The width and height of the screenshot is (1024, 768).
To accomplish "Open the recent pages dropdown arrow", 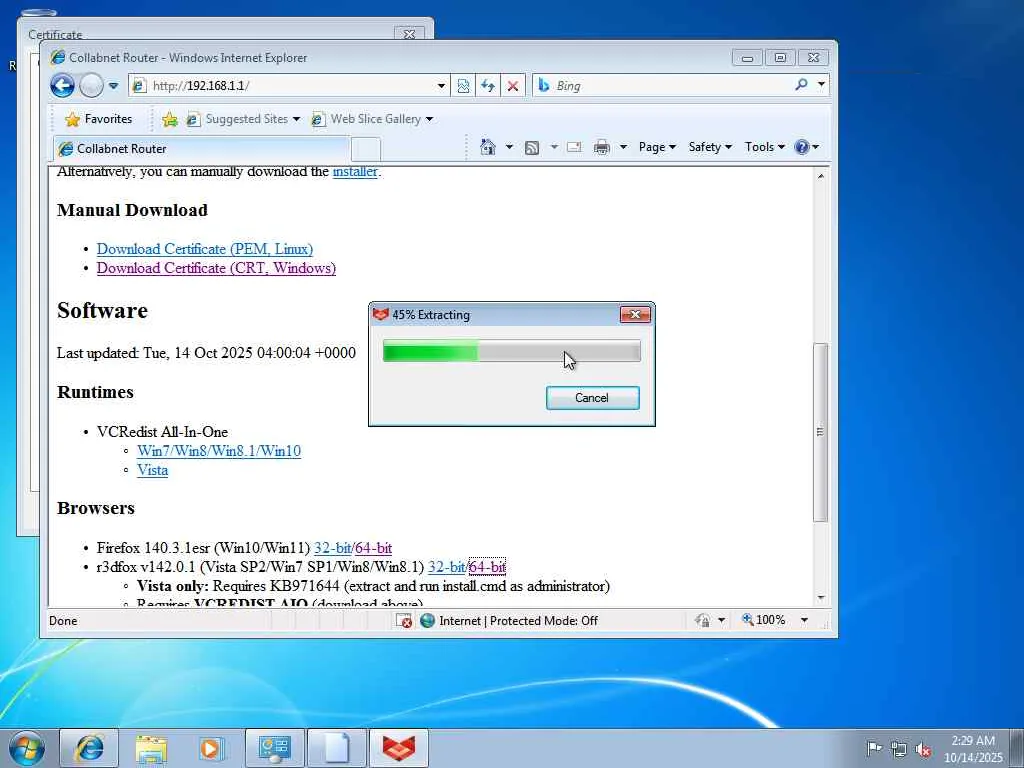I will (x=114, y=86).
